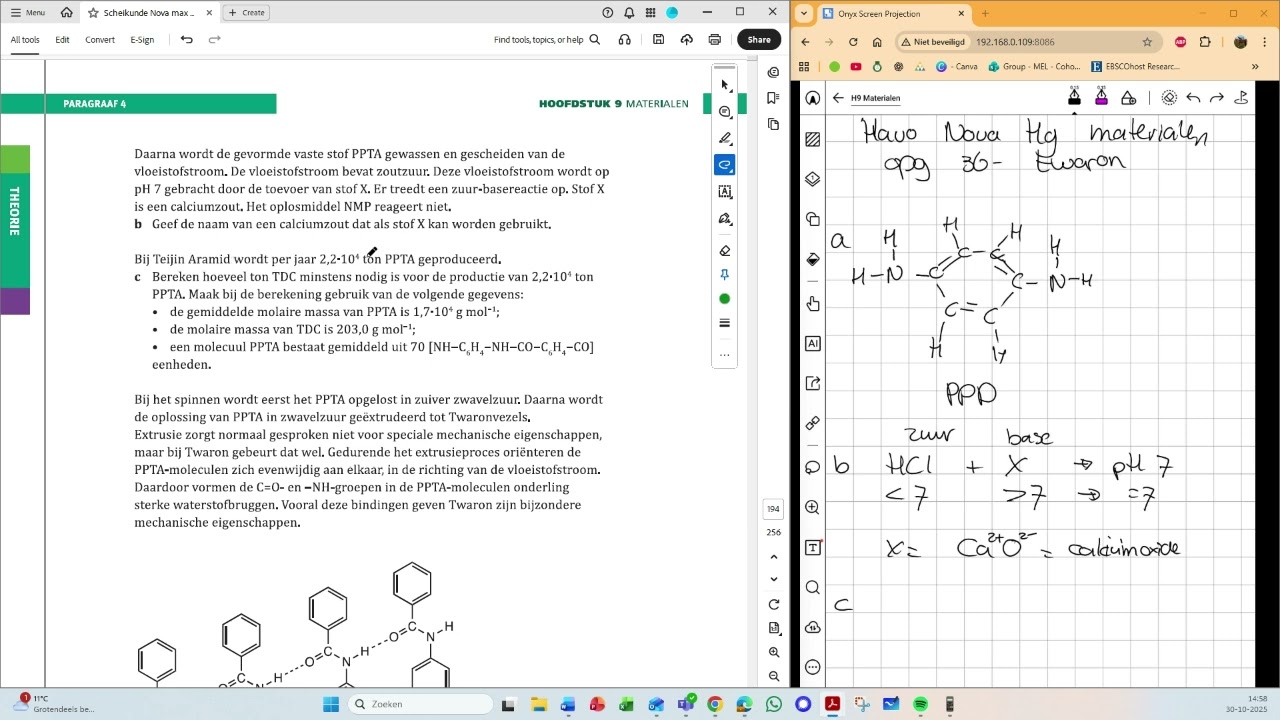Image resolution: width=1280 pixels, height=720 pixels.
Task: Select the arrow selection tool in Acrobat
Action: click(725, 85)
